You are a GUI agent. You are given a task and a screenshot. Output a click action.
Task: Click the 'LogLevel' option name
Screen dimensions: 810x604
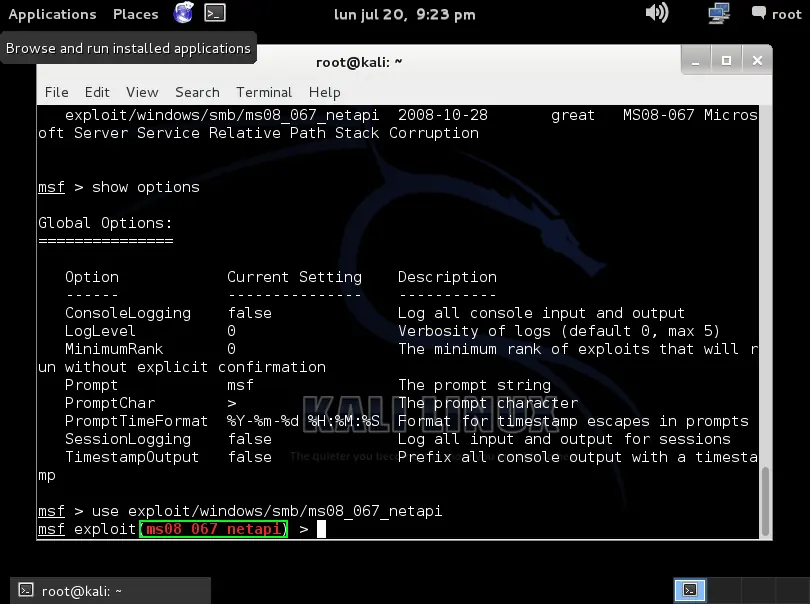[100, 331]
